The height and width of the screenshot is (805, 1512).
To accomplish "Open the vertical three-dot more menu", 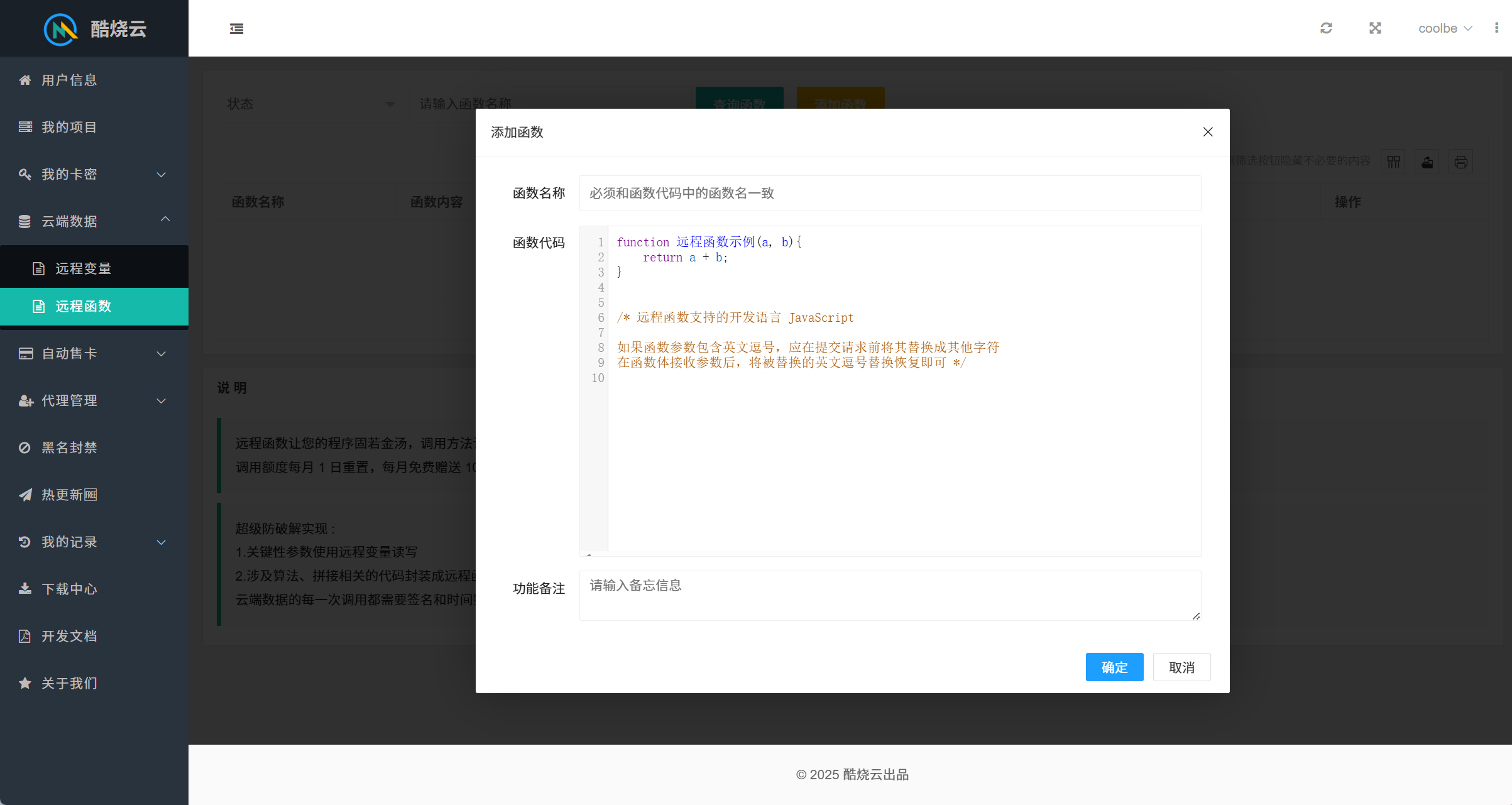I will click(1496, 28).
